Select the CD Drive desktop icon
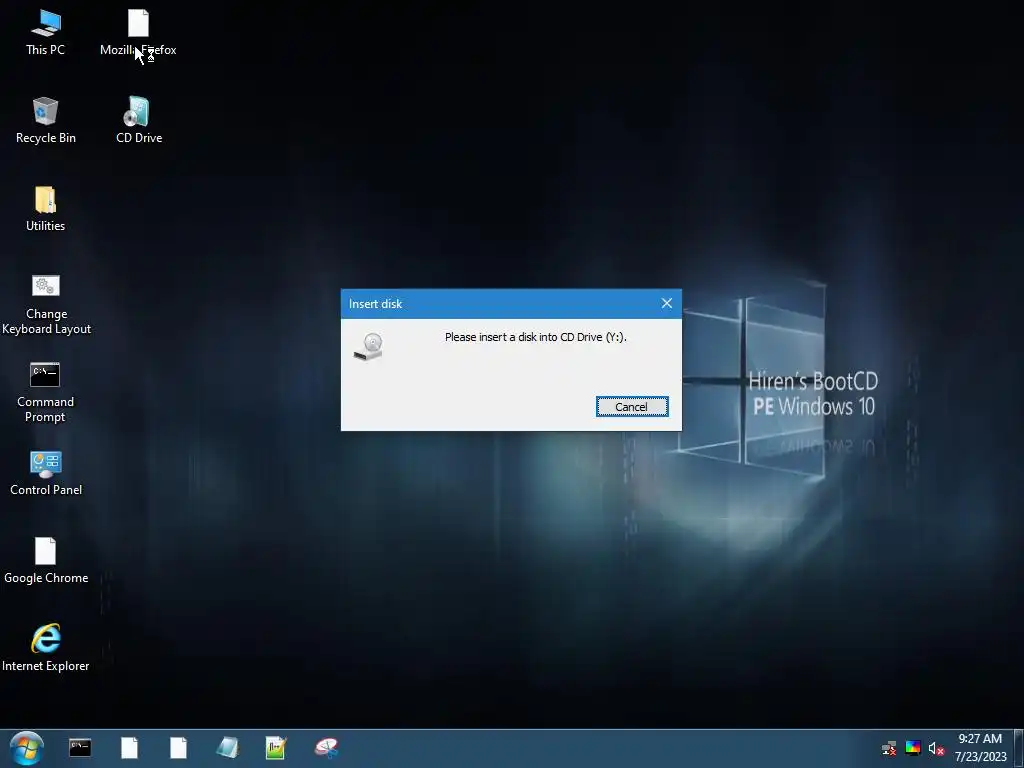This screenshot has height=768, width=1024. point(138,121)
